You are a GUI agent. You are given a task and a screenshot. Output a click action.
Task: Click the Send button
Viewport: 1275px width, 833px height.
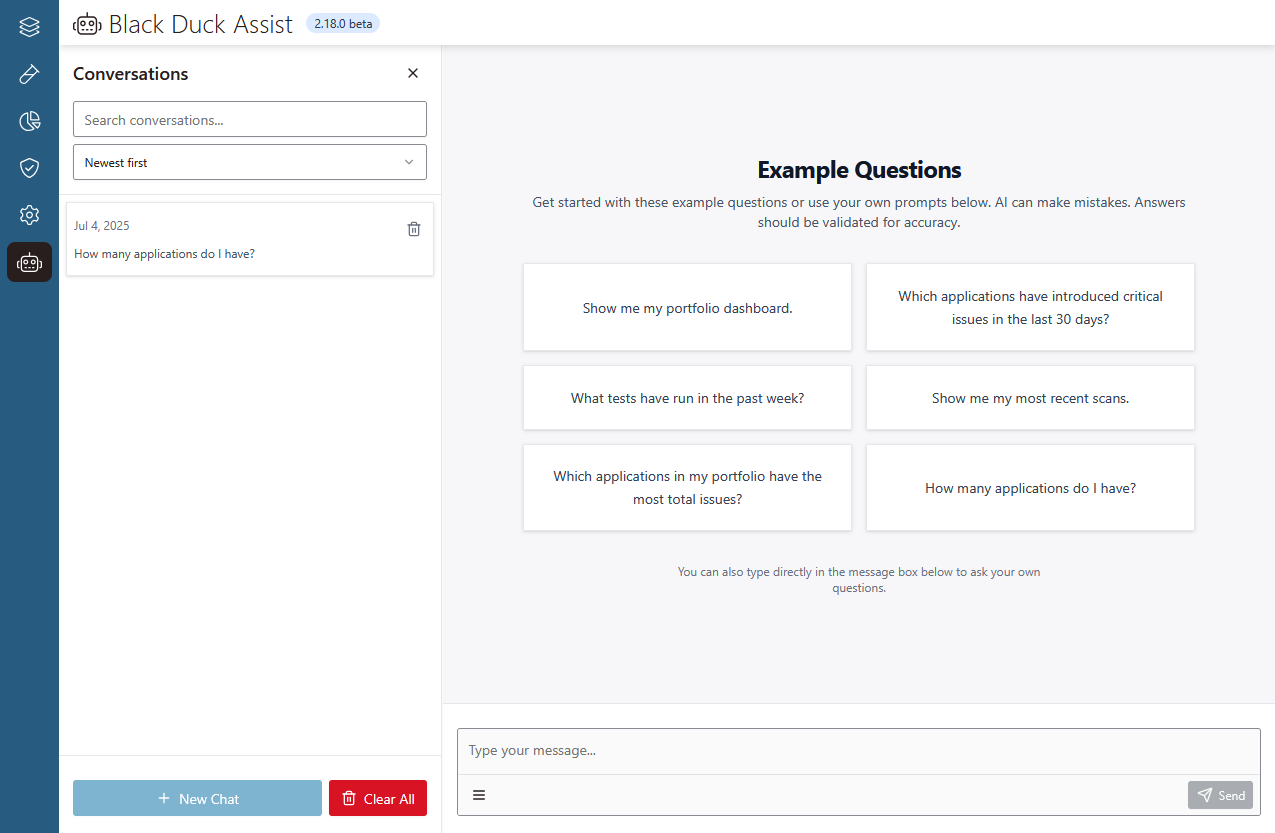tap(1220, 795)
